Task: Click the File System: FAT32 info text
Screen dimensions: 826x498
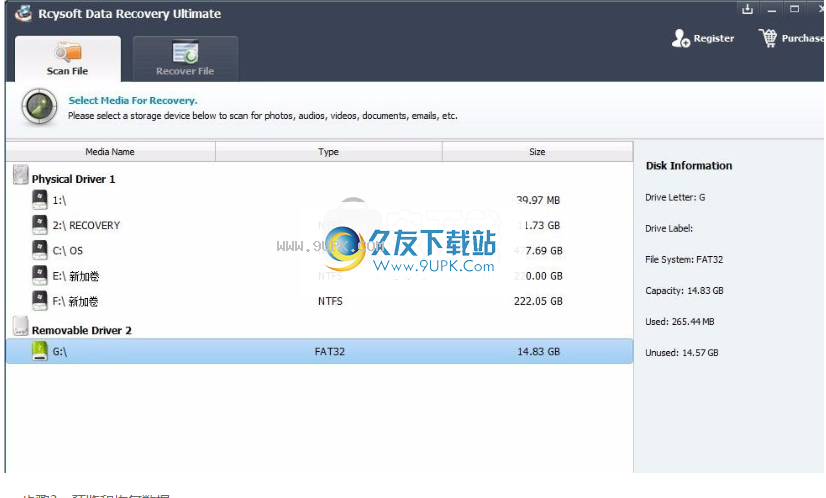Action: pos(684,260)
